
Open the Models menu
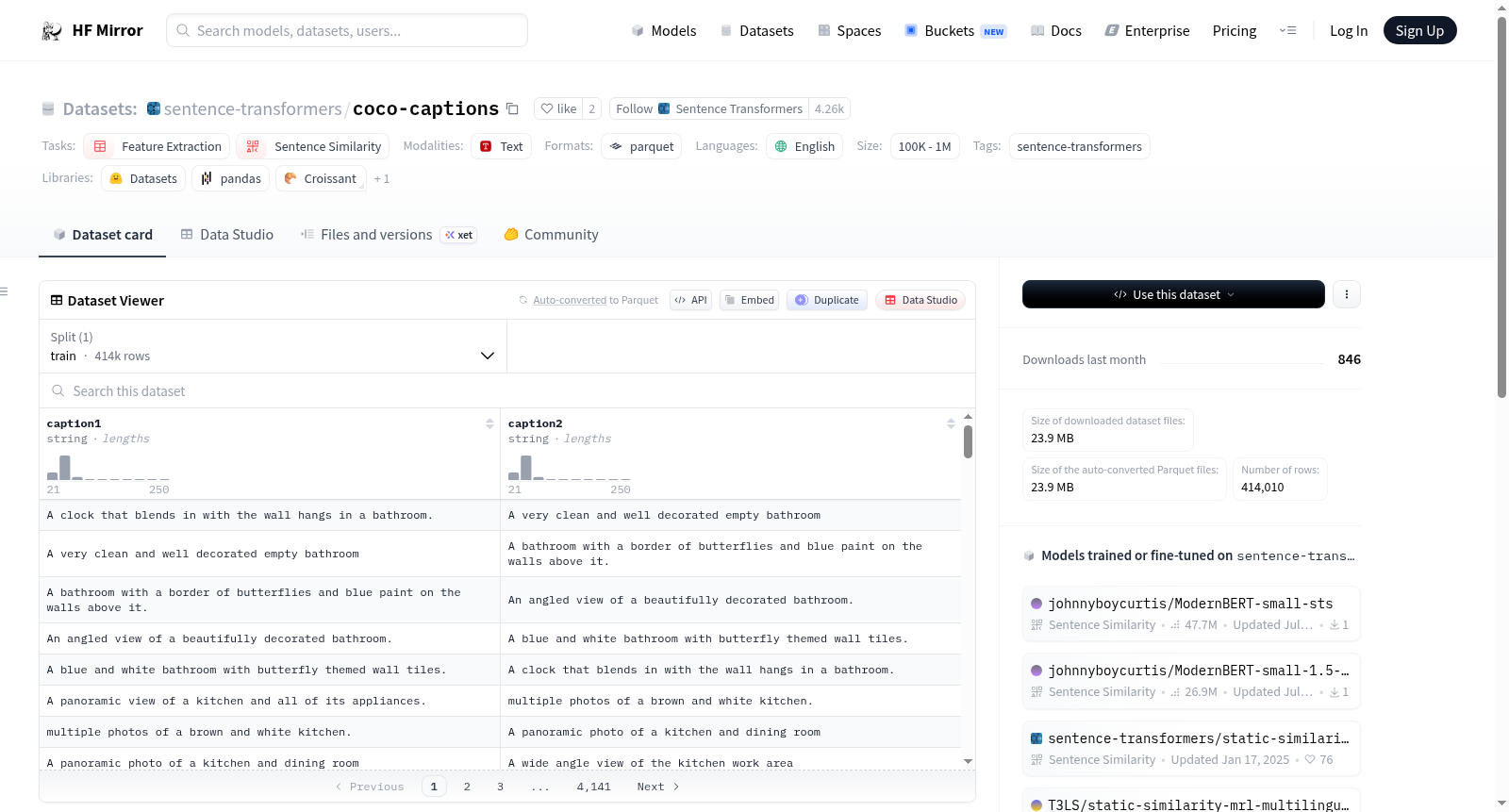coord(664,31)
